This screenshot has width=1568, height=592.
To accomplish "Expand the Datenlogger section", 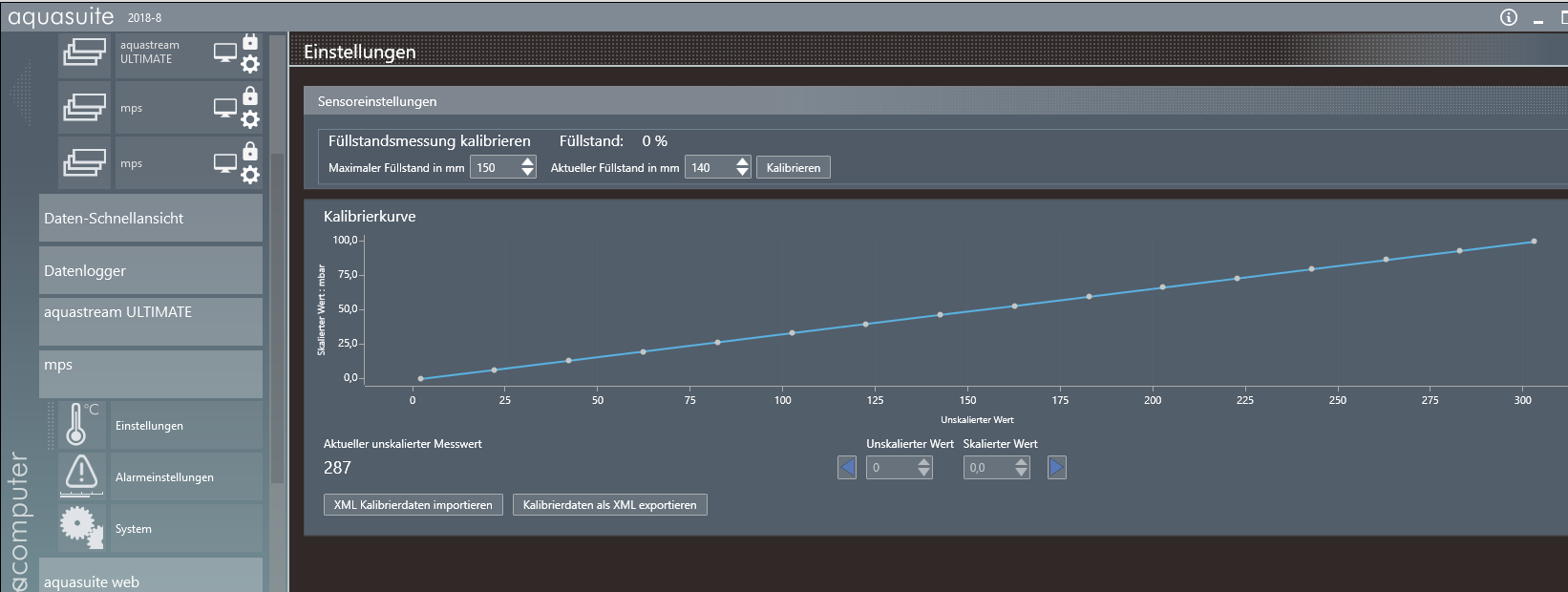I will click(151, 270).
